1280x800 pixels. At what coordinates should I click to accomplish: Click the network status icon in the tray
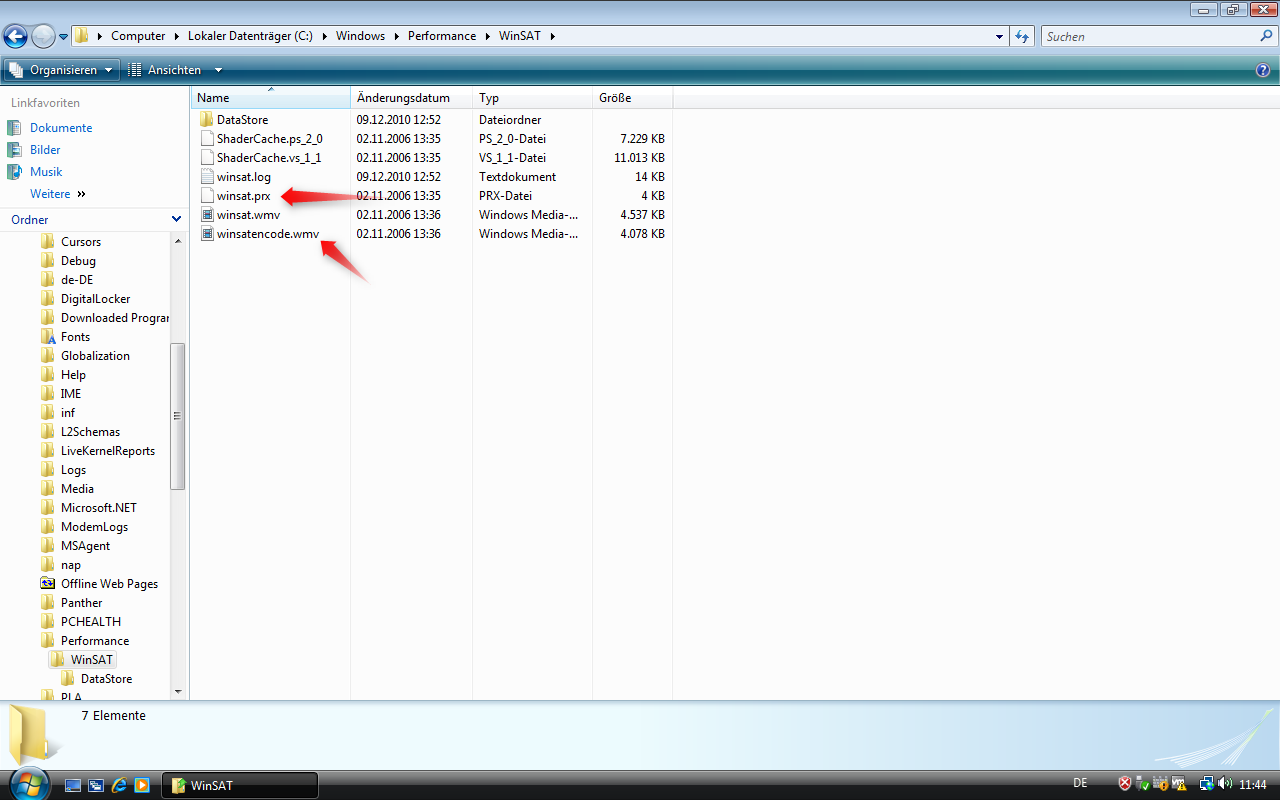tap(1206, 784)
